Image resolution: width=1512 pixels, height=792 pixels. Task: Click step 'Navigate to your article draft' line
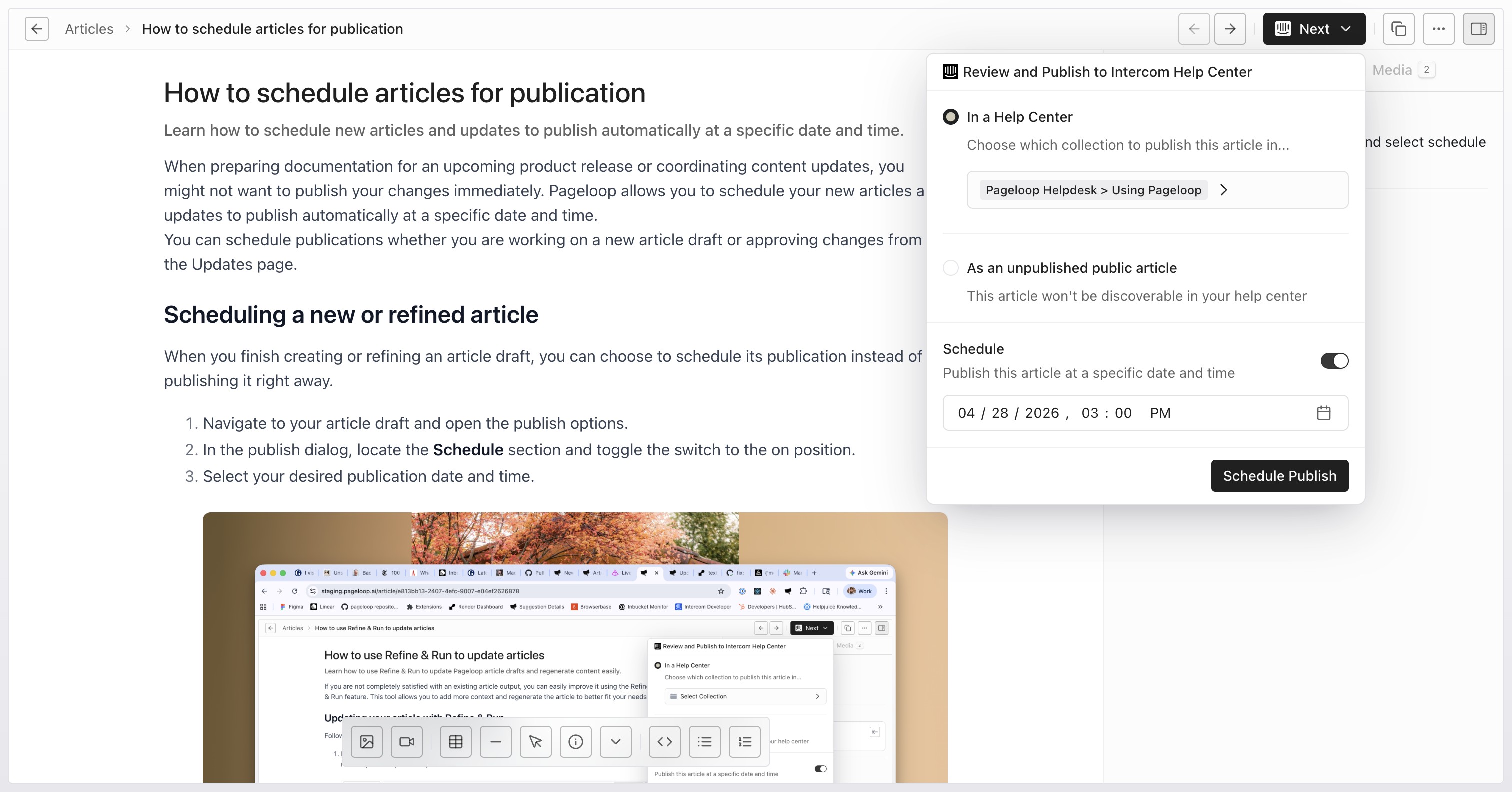tap(415, 423)
